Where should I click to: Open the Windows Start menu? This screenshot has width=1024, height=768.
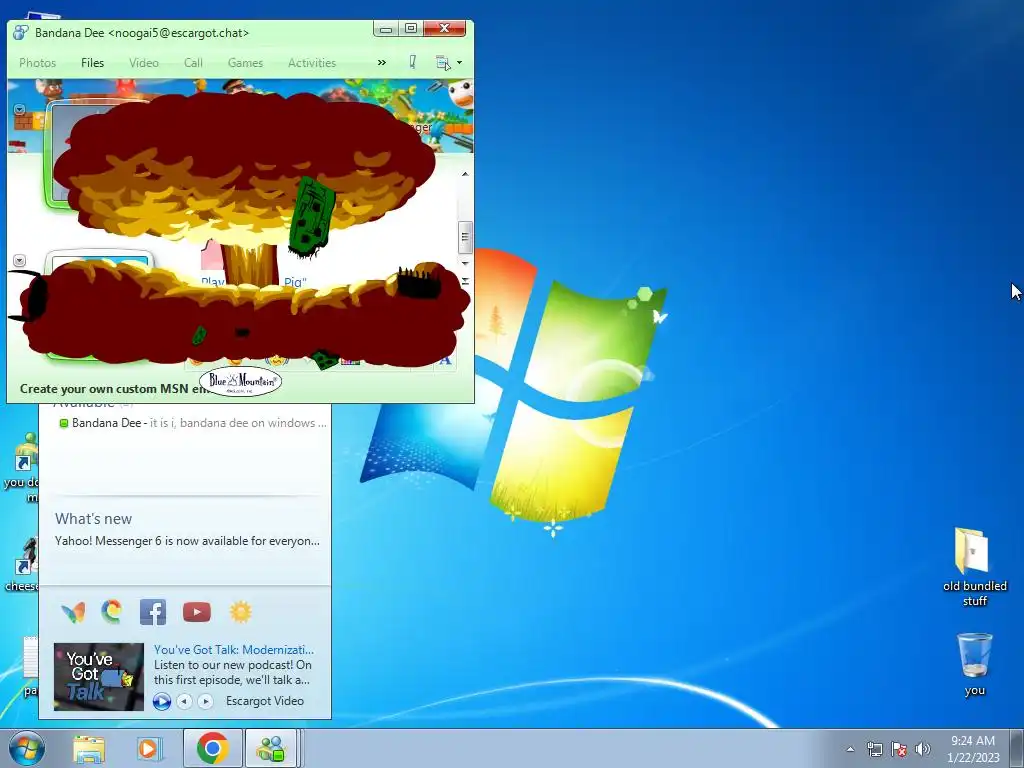point(27,748)
